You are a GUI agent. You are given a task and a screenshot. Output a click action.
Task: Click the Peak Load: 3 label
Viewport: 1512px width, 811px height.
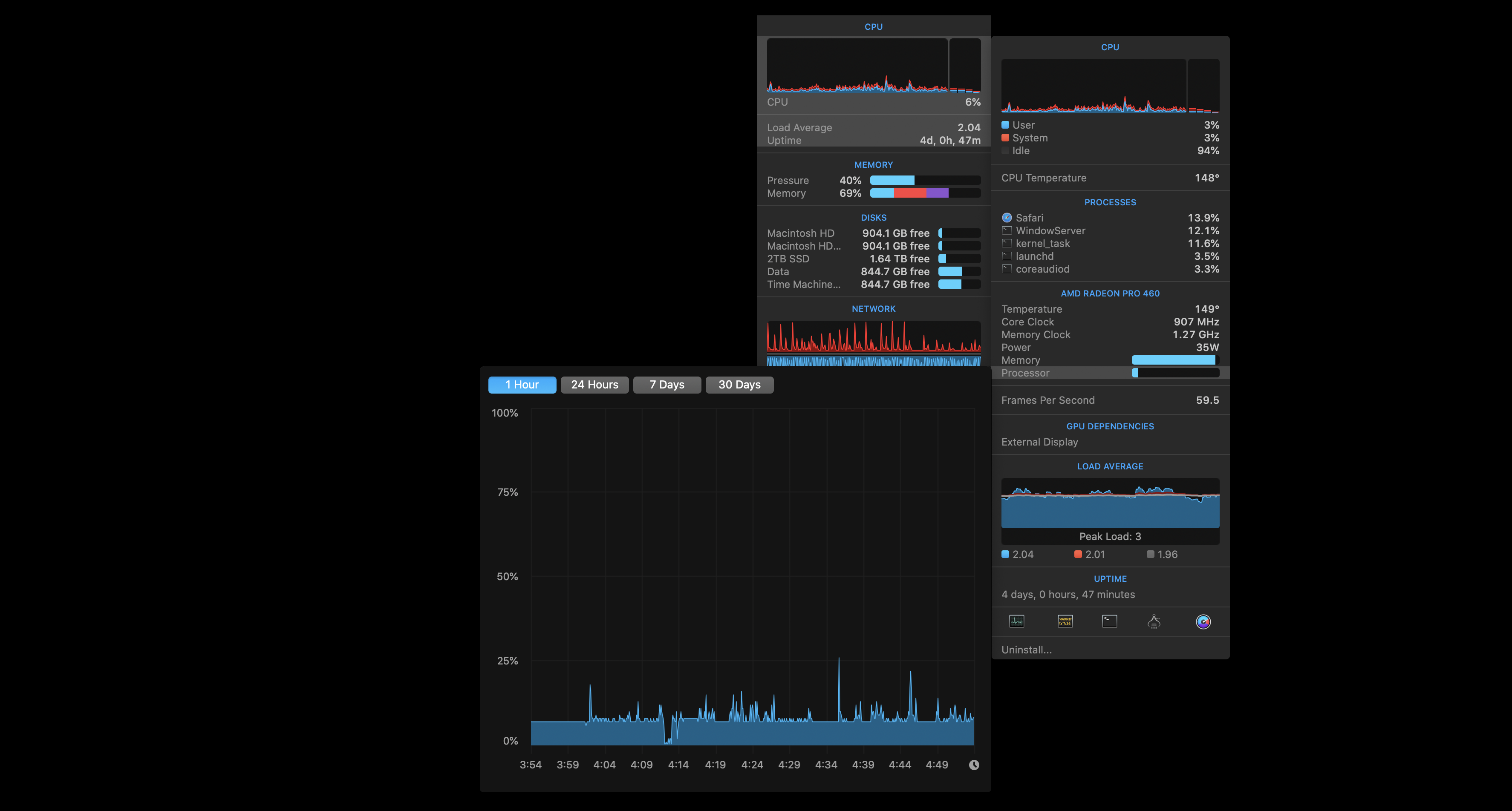pyautogui.click(x=1110, y=536)
